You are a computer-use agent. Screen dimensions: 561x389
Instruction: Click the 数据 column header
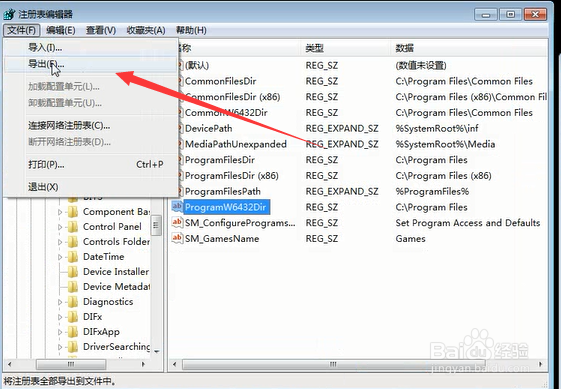(x=469, y=48)
